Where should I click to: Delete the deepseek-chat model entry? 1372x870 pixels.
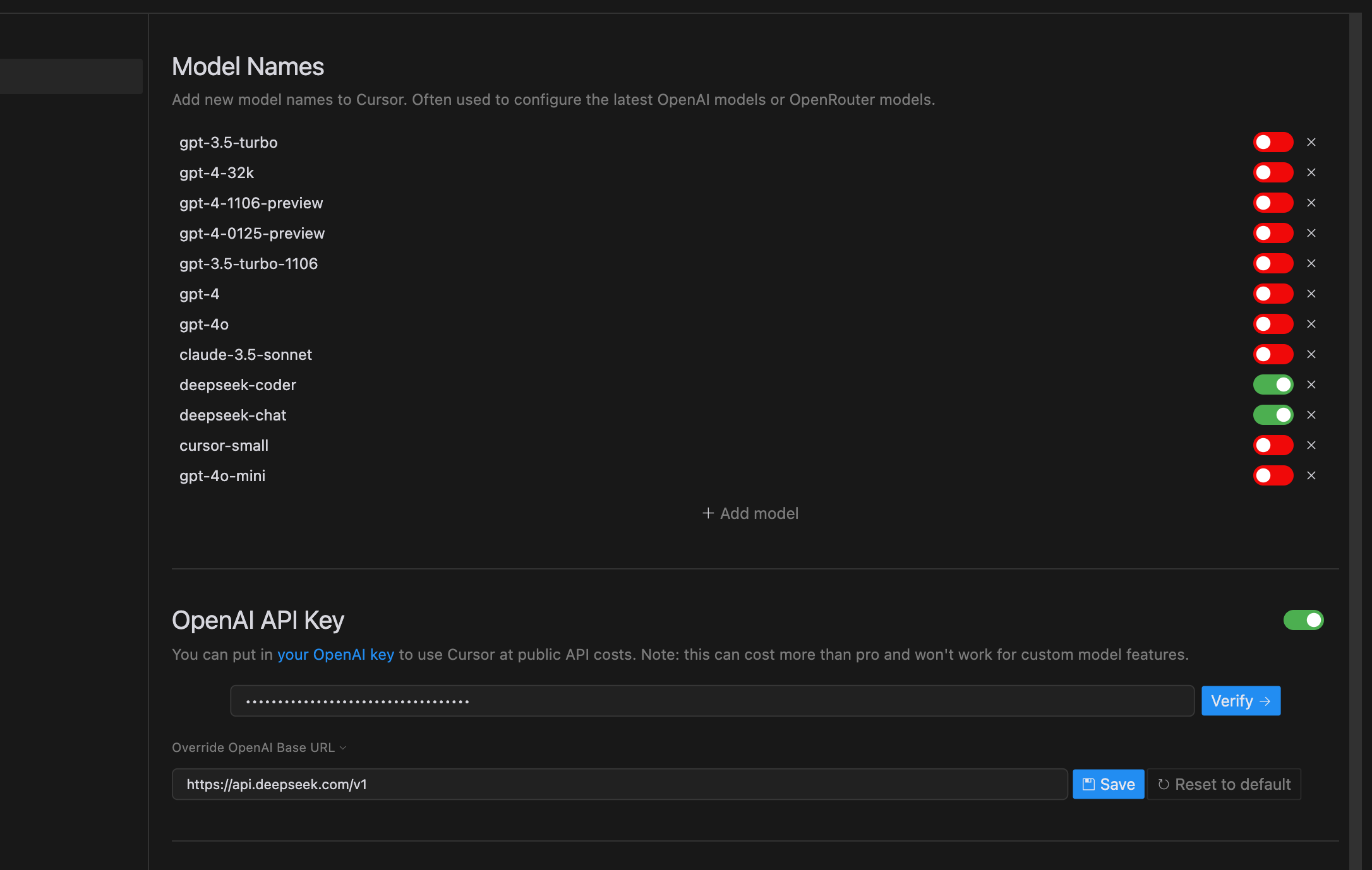[x=1311, y=415]
